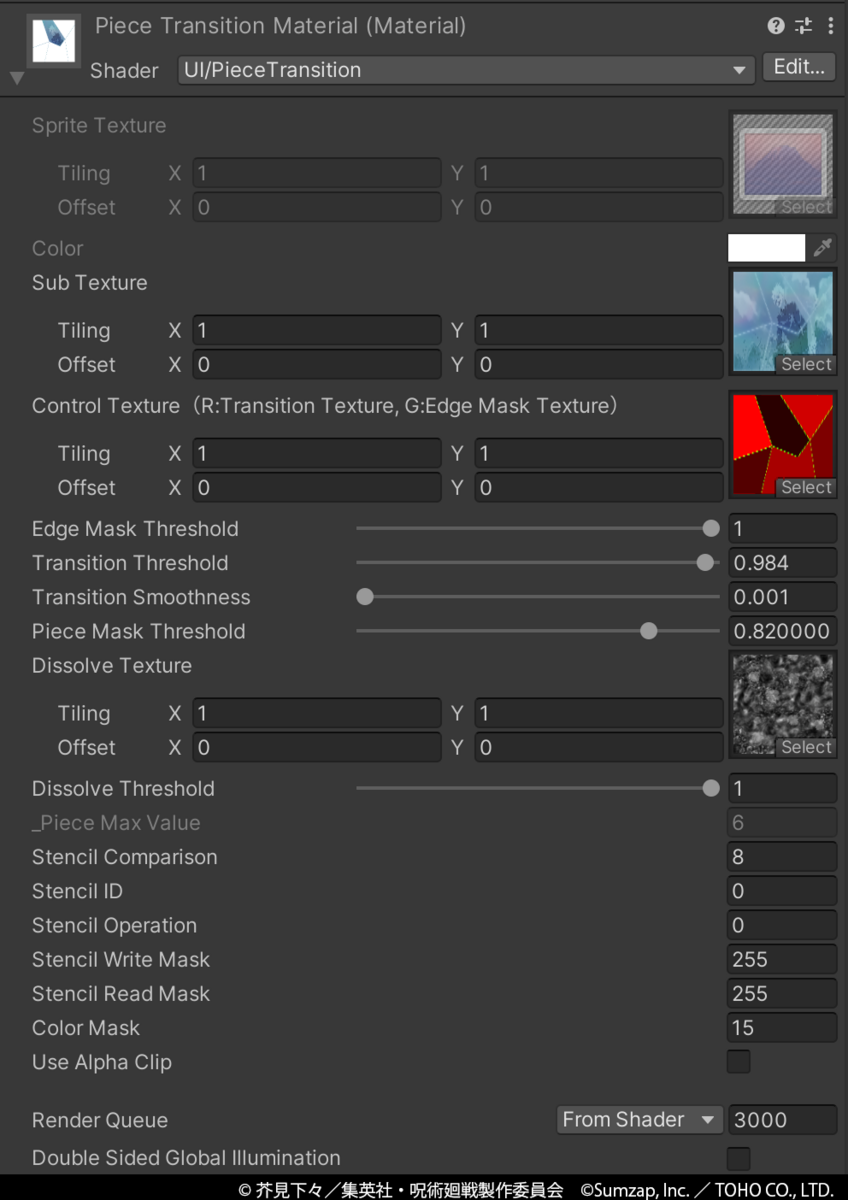The height and width of the screenshot is (1200, 848).
Task: Pick color with the eyedropper
Action: pos(823,248)
